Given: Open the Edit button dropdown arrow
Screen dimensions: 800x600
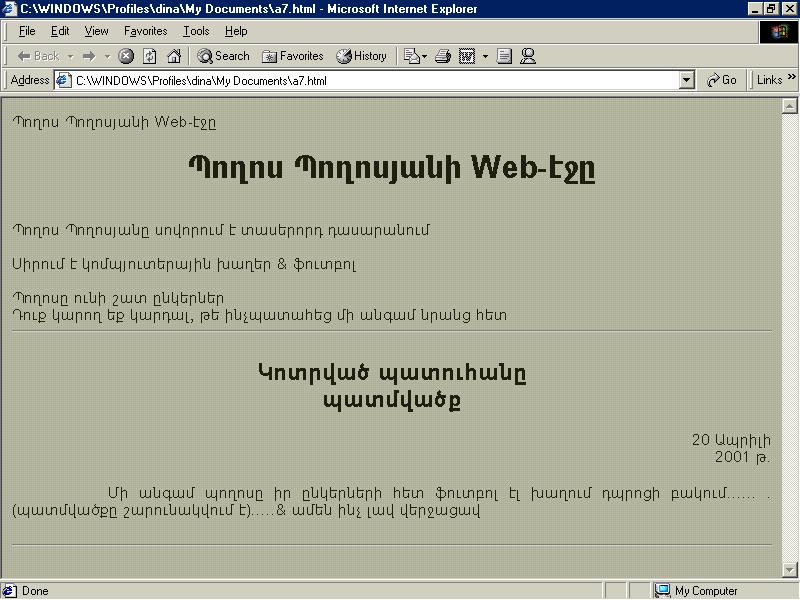Looking at the screenshot, I should click(x=485, y=56).
